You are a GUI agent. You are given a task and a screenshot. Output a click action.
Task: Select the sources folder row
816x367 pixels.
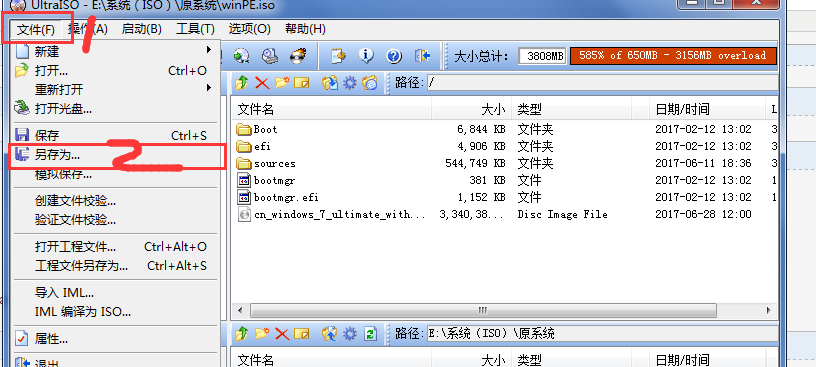[x=505, y=163]
